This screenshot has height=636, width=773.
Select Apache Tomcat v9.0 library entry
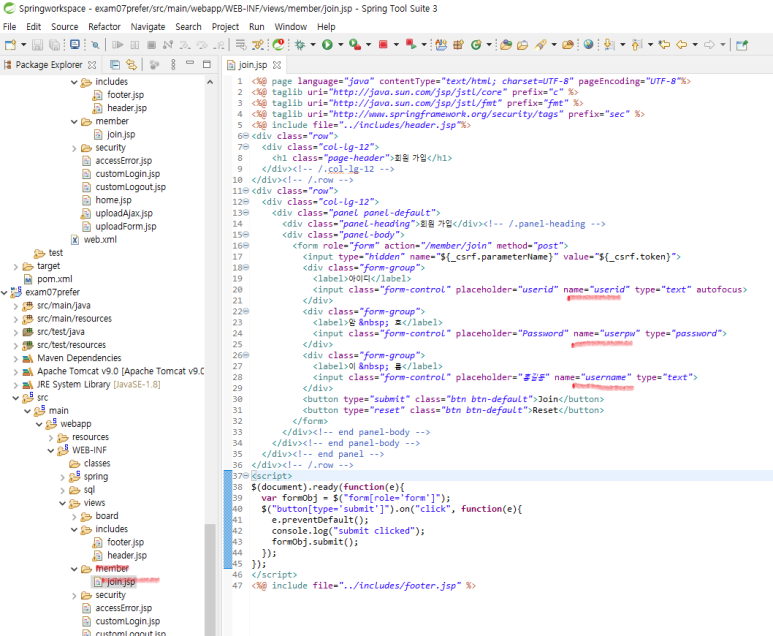click(x=120, y=371)
